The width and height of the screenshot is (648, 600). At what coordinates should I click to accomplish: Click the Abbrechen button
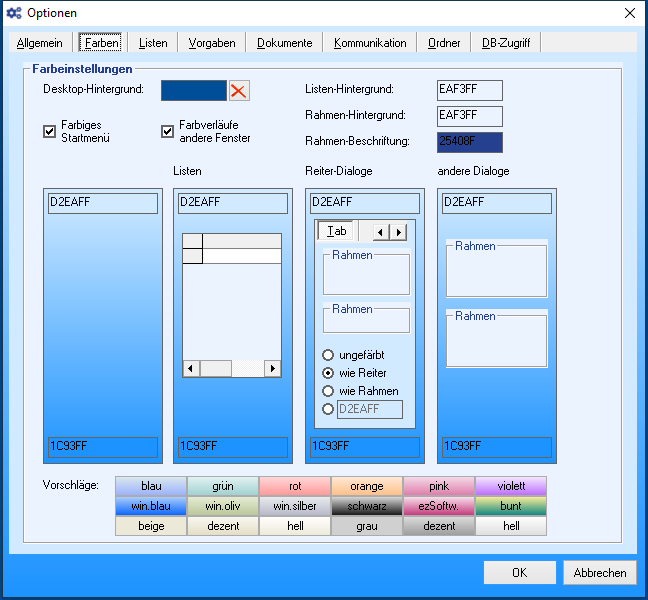pyautogui.click(x=600, y=572)
